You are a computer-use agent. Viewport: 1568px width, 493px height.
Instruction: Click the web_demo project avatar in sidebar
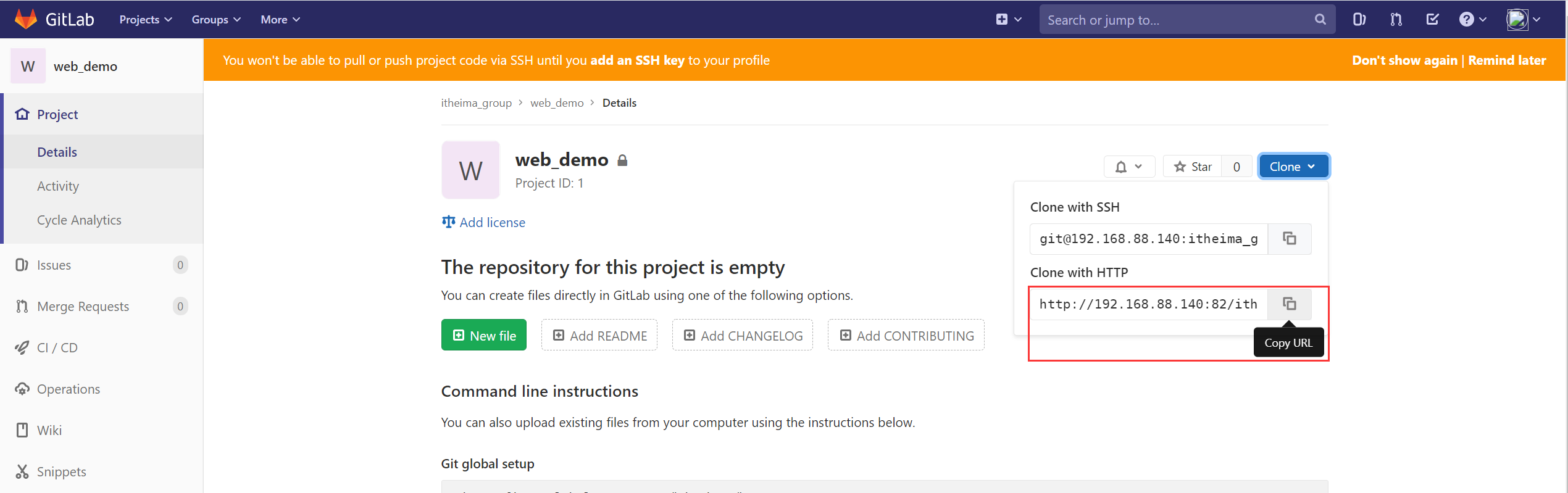28,66
